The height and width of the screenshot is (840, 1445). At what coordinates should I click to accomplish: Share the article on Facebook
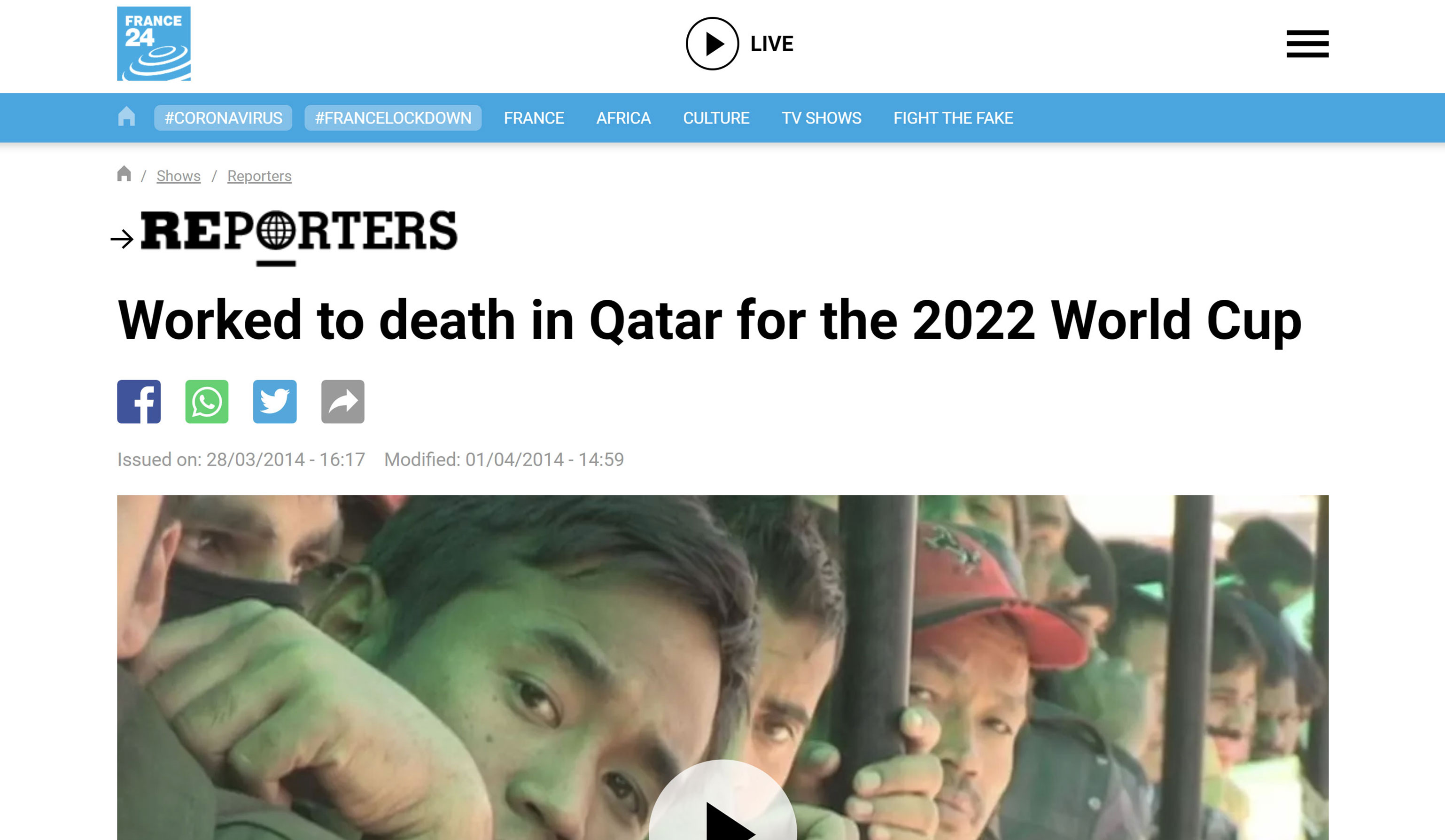tap(139, 401)
